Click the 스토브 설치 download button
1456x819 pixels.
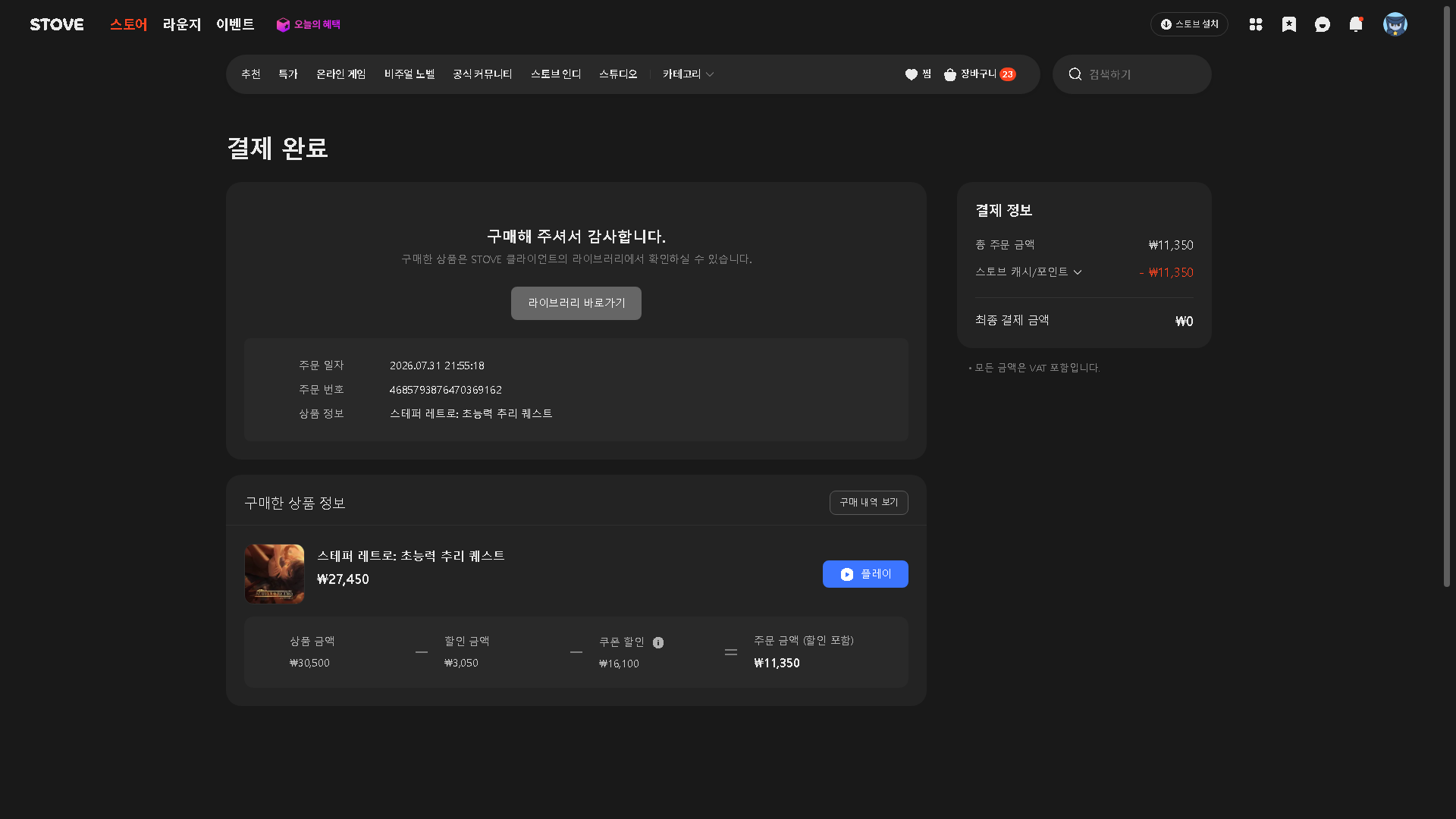tap(1189, 24)
